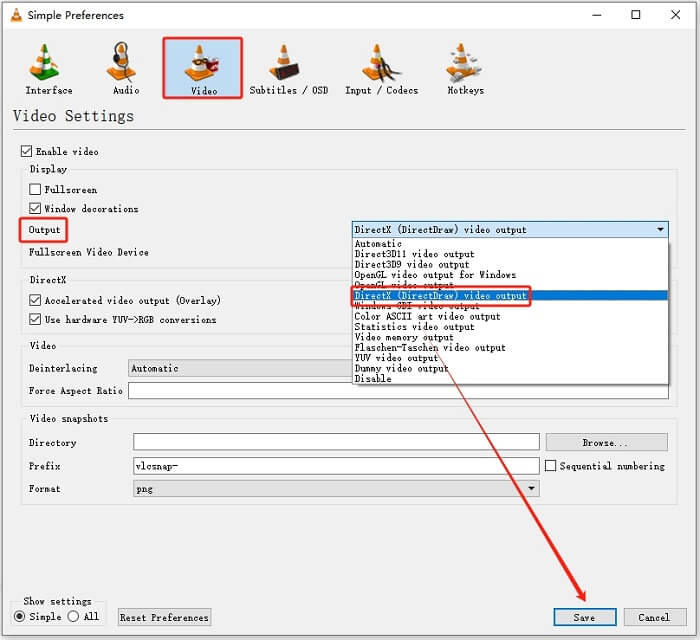Choose Statistics video output
The image size is (700, 640).
(x=510, y=327)
